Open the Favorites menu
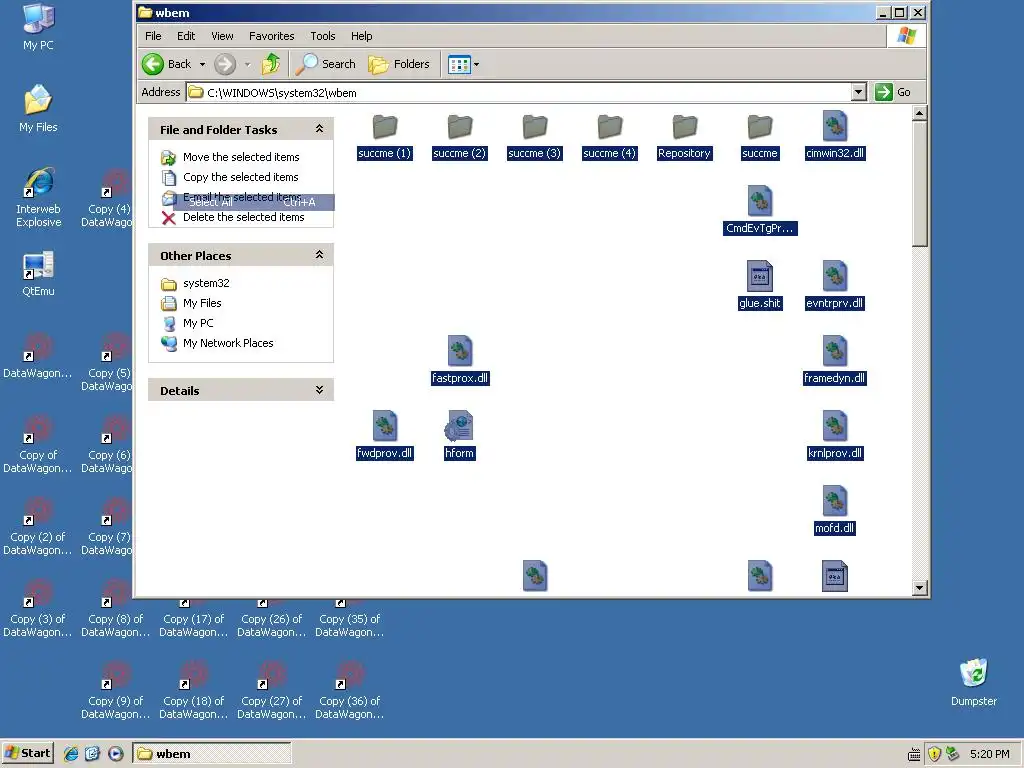The image size is (1024, 768). click(x=272, y=36)
